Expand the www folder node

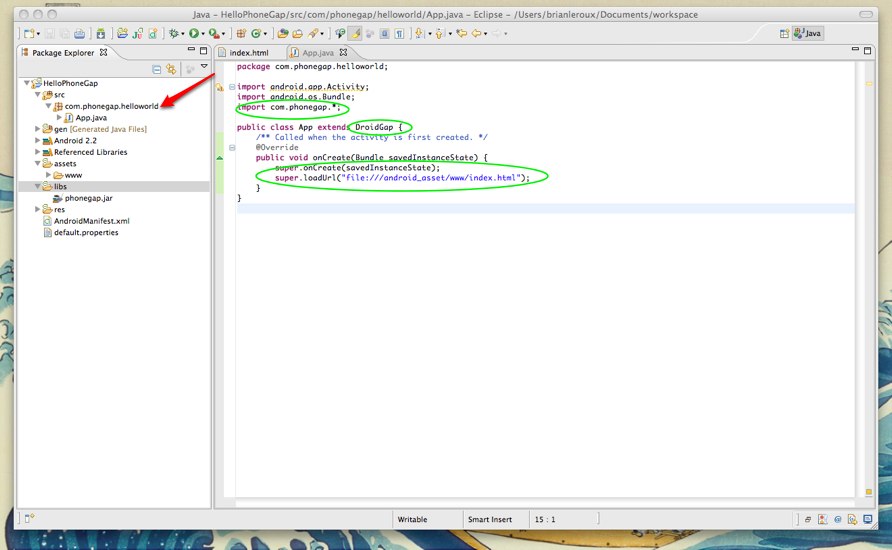48,175
